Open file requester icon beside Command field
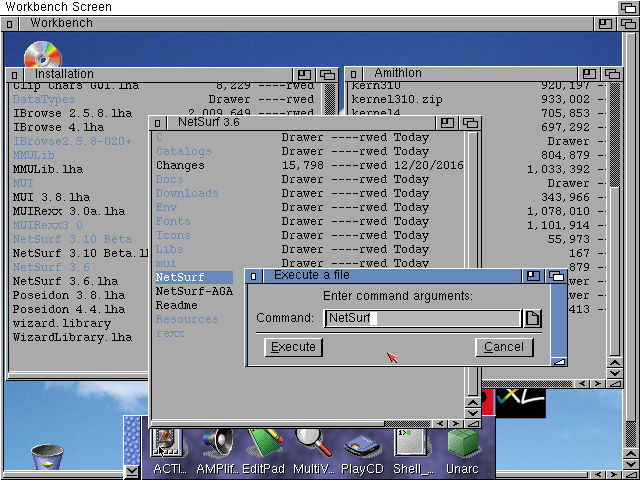The height and width of the screenshot is (480, 640). 533,318
